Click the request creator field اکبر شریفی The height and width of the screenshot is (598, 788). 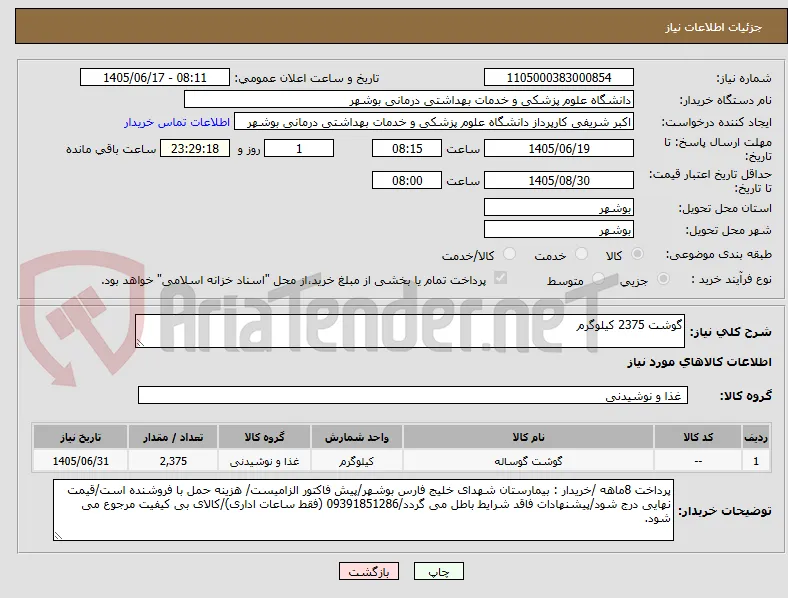[x=434, y=122]
